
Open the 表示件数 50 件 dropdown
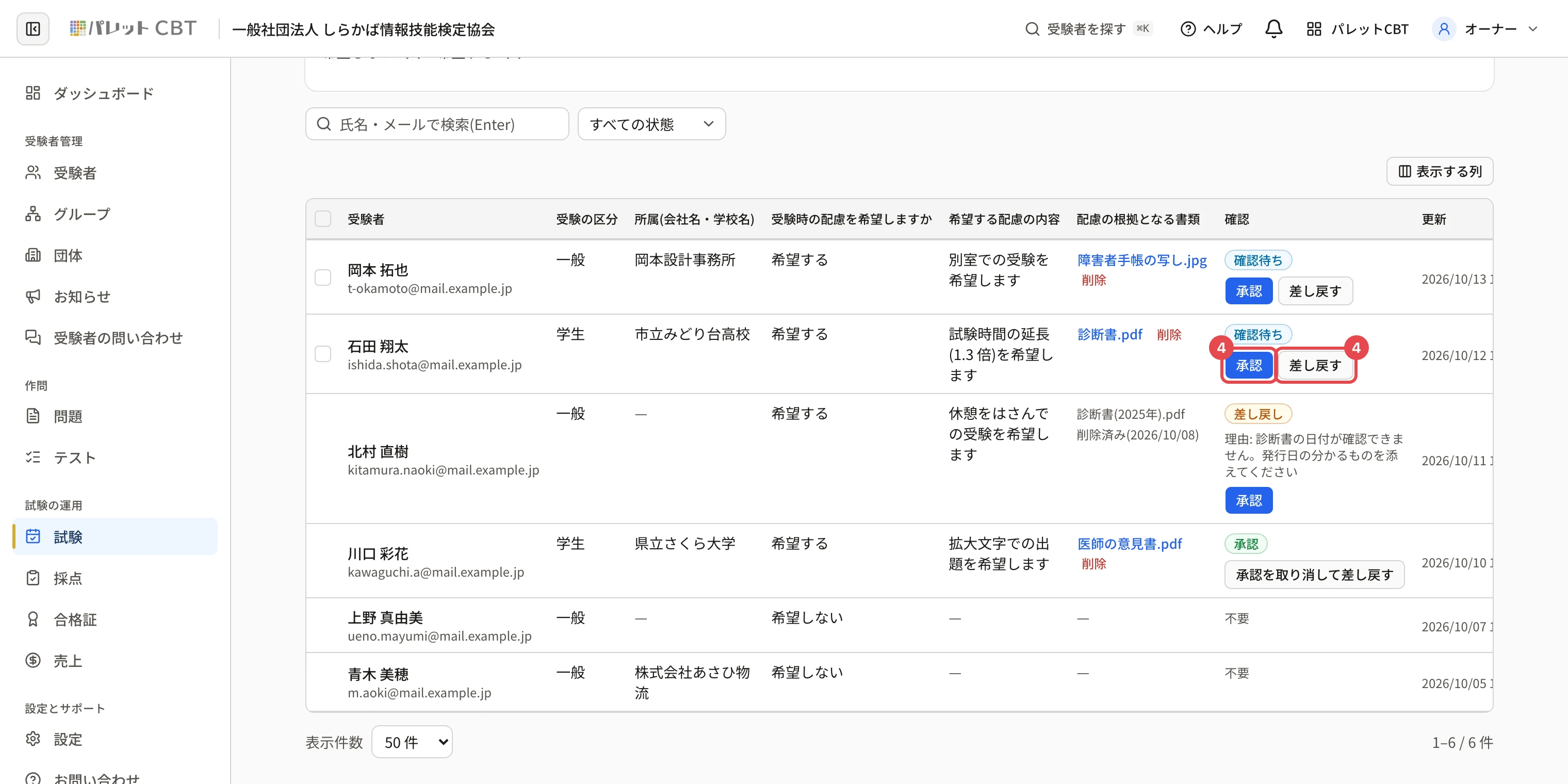click(412, 742)
